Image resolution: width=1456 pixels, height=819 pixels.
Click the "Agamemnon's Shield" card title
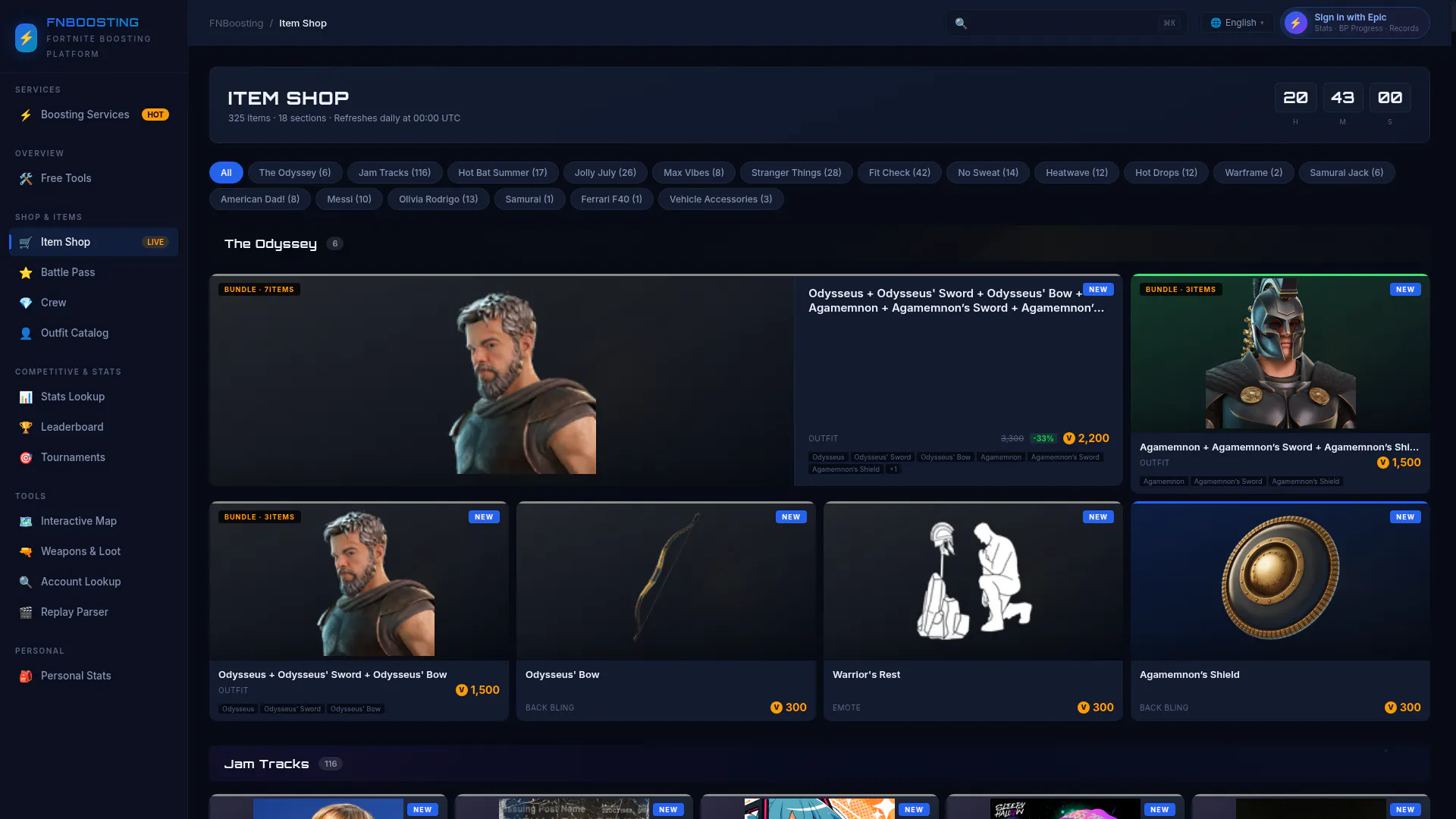click(1189, 675)
